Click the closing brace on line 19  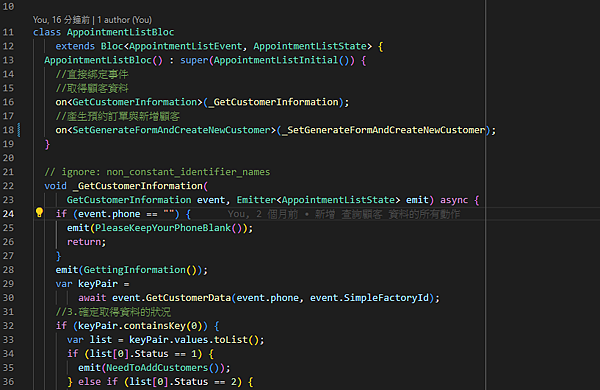click(47, 144)
